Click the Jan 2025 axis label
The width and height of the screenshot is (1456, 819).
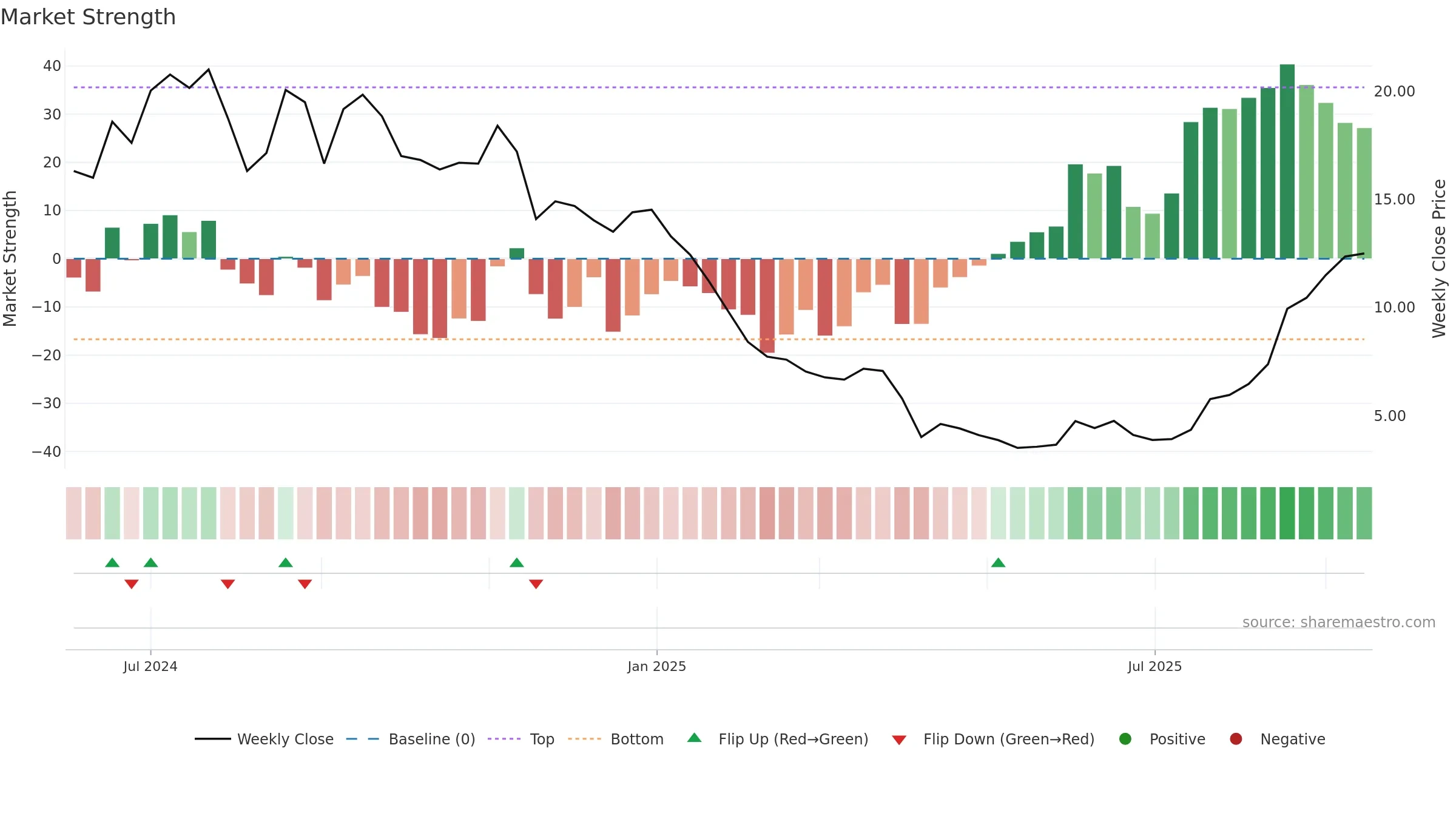tap(657, 667)
